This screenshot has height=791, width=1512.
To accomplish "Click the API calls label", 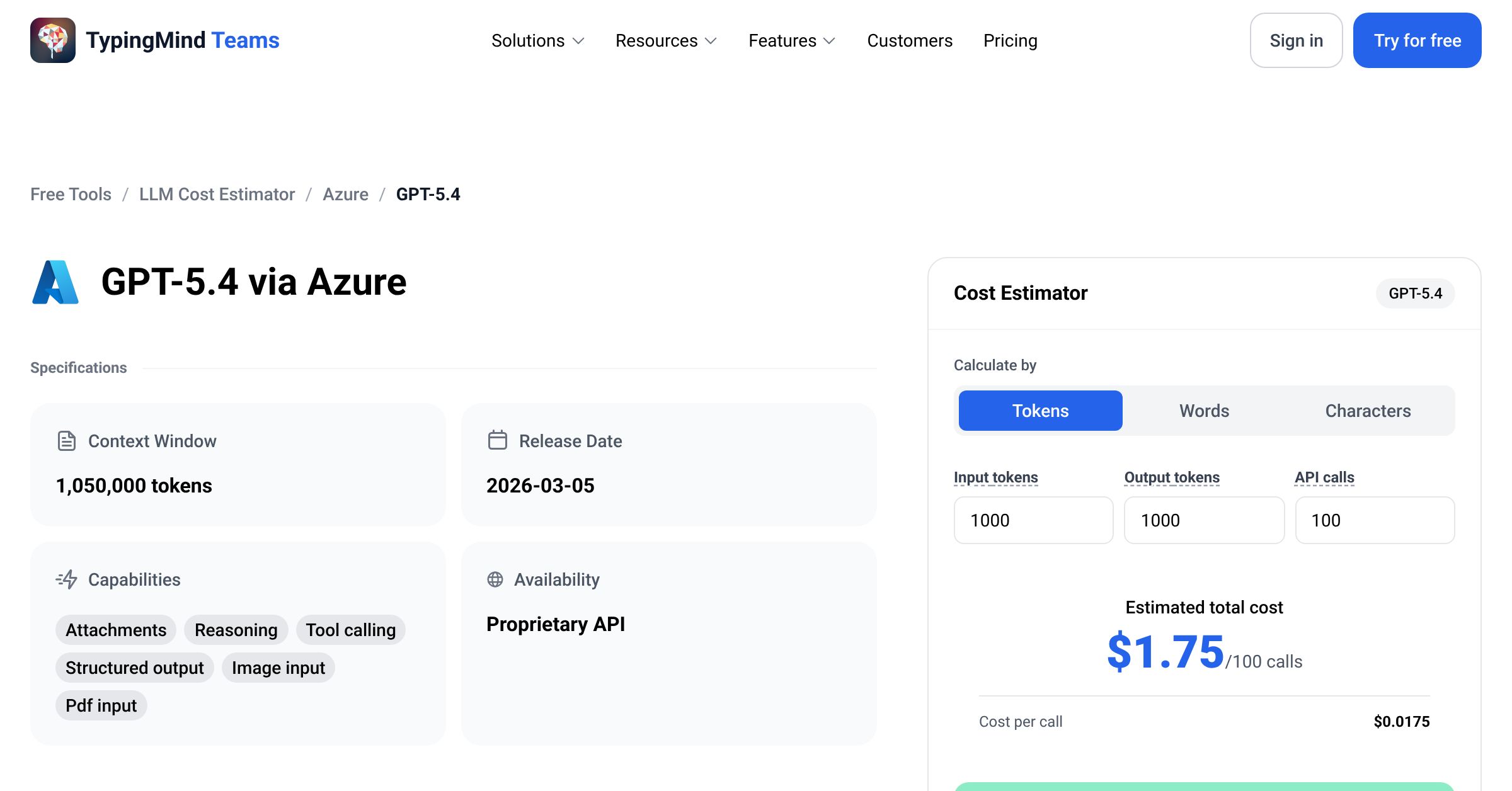I will click(1324, 477).
